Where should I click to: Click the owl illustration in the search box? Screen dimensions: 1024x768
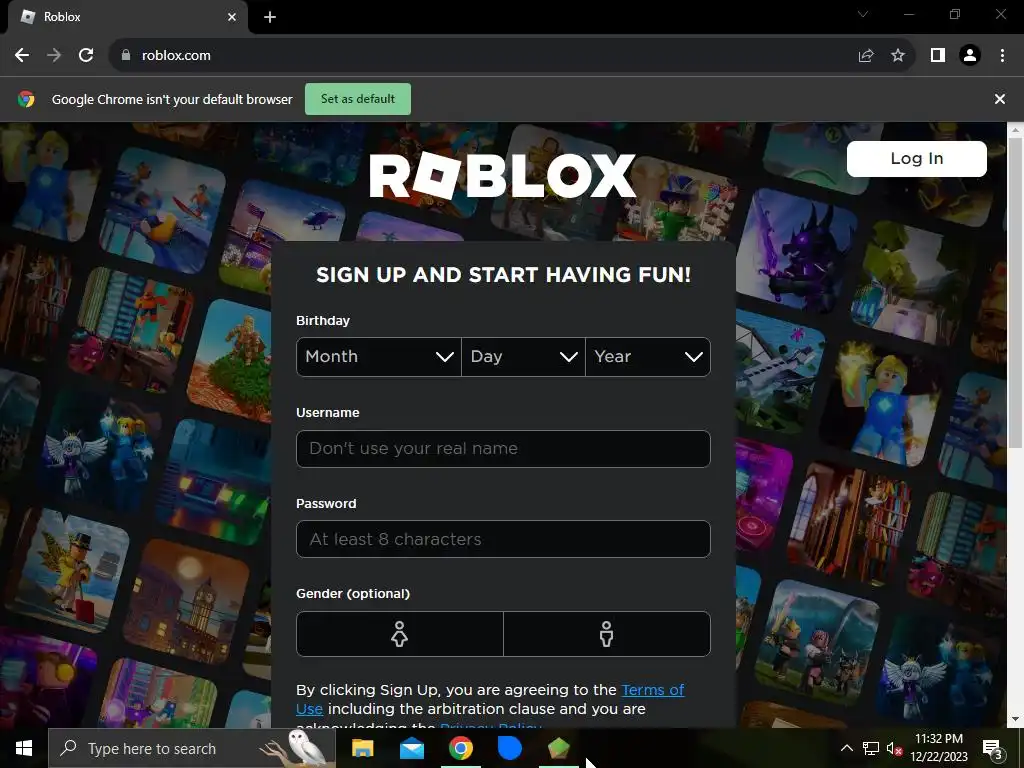point(297,748)
